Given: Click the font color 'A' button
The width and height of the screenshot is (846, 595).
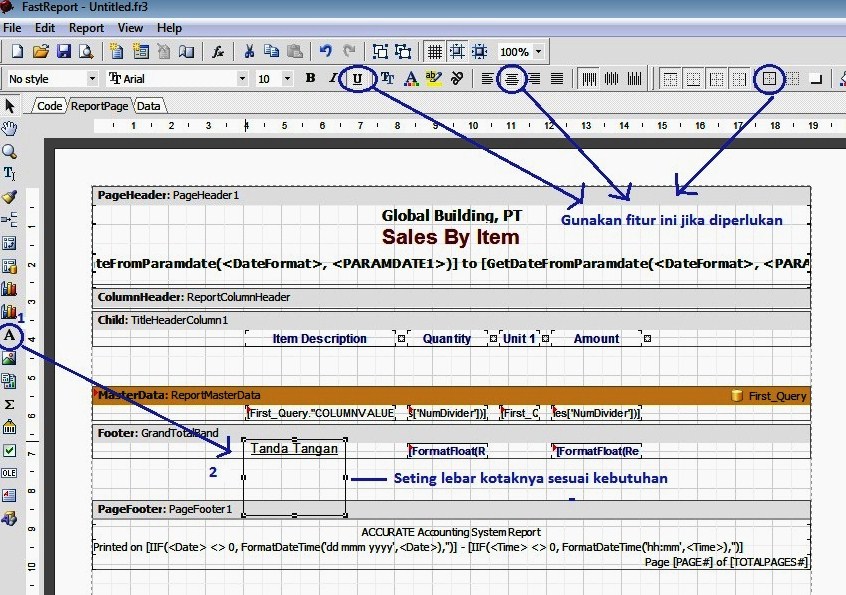Looking at the screenshot, I should [411, 79].
